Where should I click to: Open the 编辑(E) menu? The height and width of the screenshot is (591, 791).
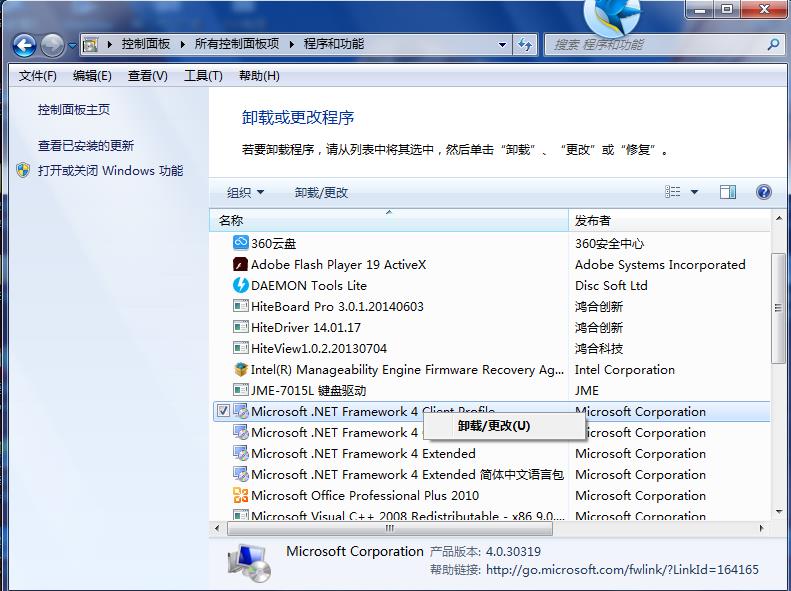[x=92, y=76]
